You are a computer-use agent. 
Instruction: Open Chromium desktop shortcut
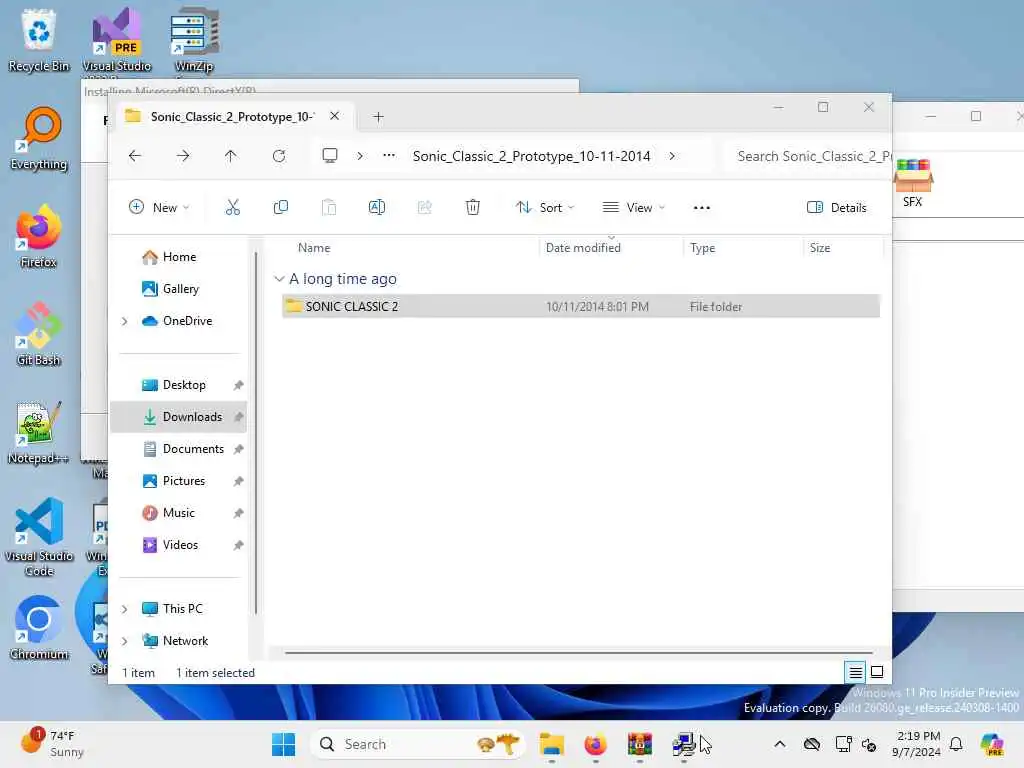click(x=39, y=628)
